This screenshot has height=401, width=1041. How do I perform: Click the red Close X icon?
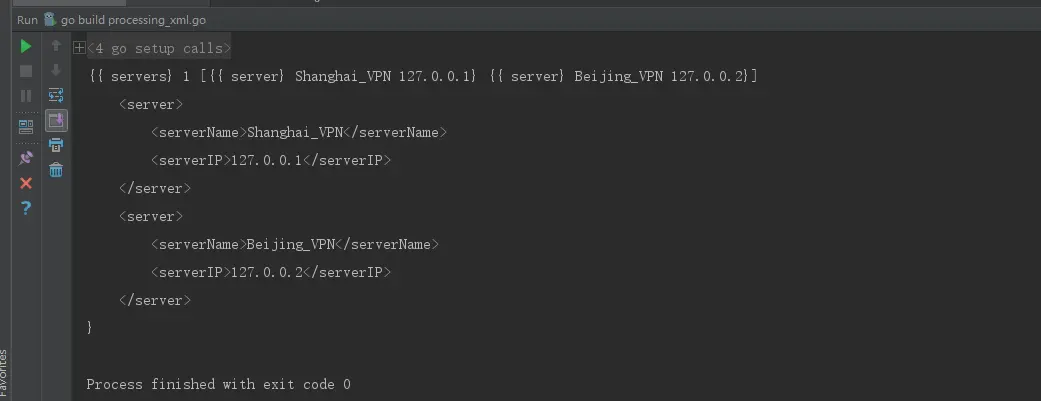point(26,183)
